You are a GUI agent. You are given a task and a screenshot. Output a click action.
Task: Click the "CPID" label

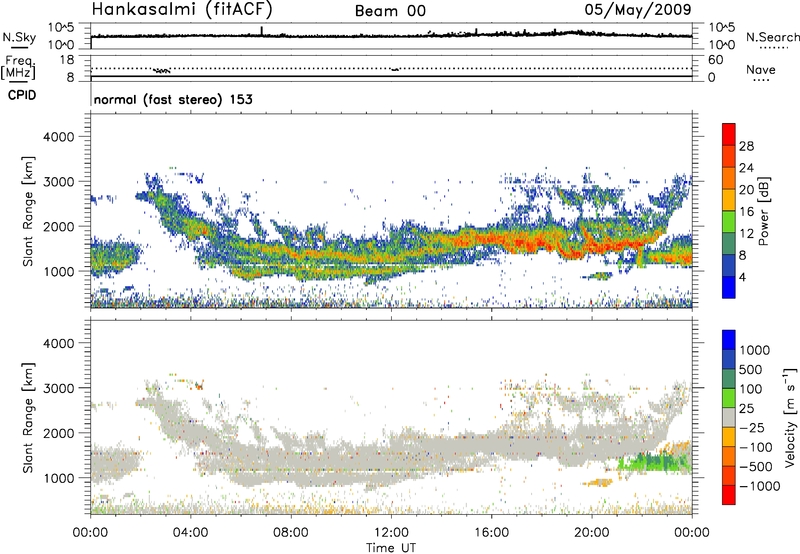[22, 95]
